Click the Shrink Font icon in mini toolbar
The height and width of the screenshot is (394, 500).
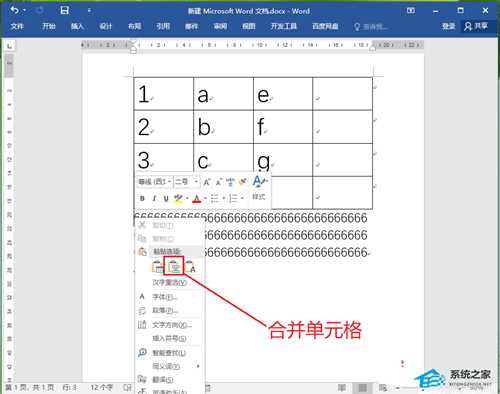tap(219, 182)
